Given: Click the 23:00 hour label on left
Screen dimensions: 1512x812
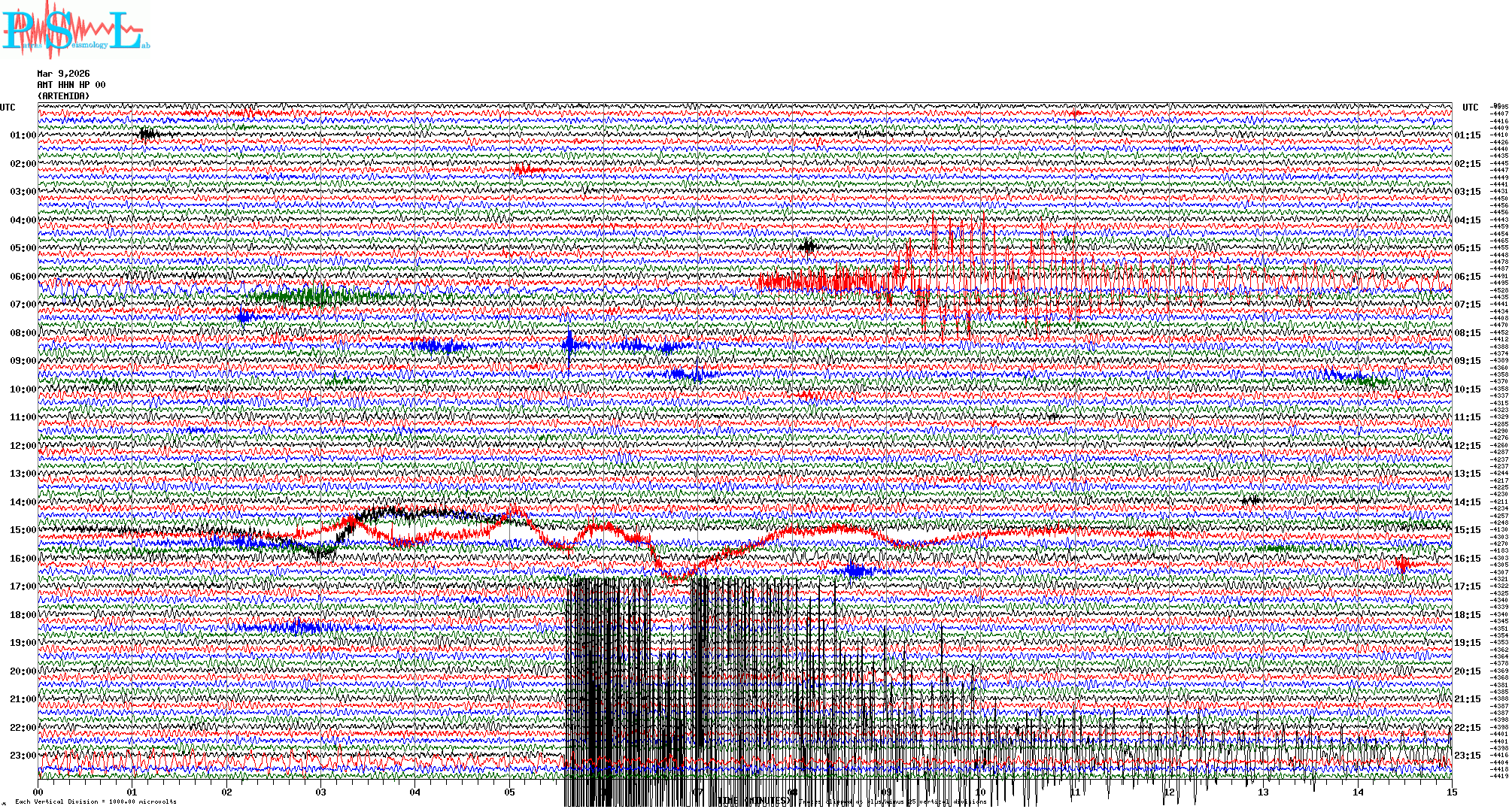Looking at the screenshot, I should [x=23, y=756].
